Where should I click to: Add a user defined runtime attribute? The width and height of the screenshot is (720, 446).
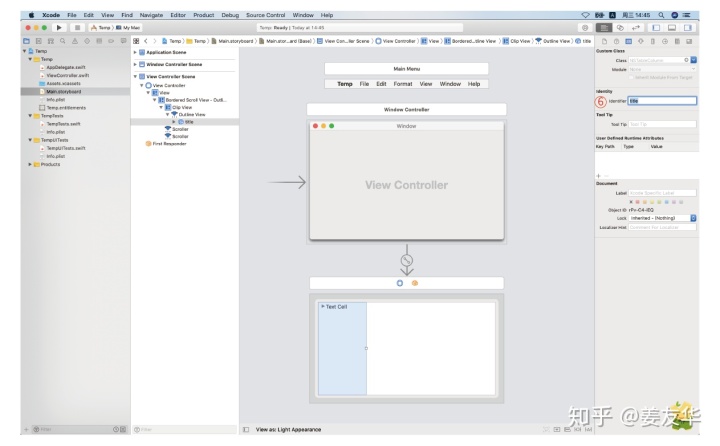(x=598, y=176)
